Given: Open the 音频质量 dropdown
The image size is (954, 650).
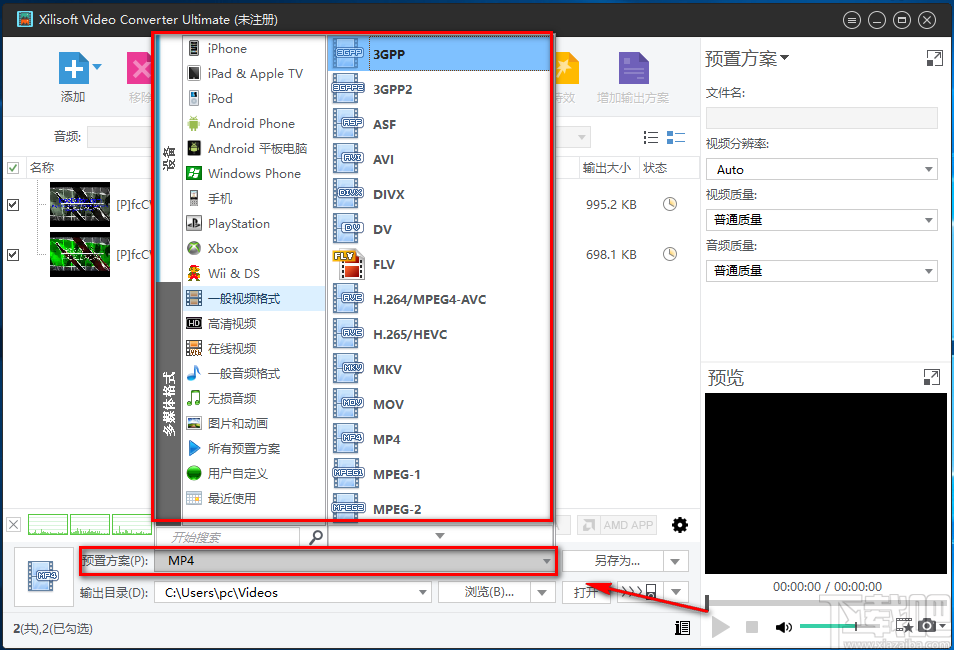Looking at the screenshot, I should pyautogui.click(x=821, y=271).
